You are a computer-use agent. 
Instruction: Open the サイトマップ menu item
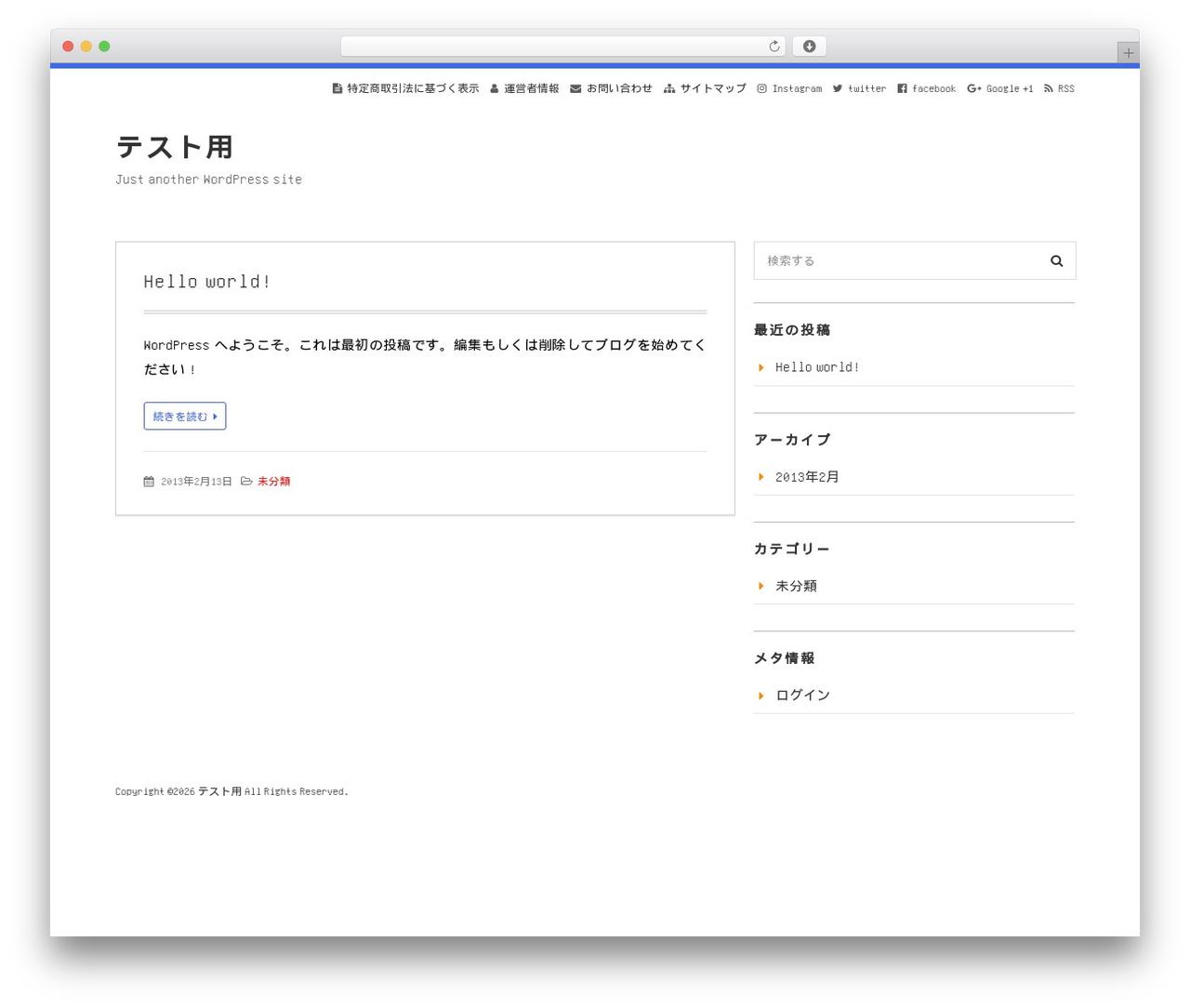[705, 88]
